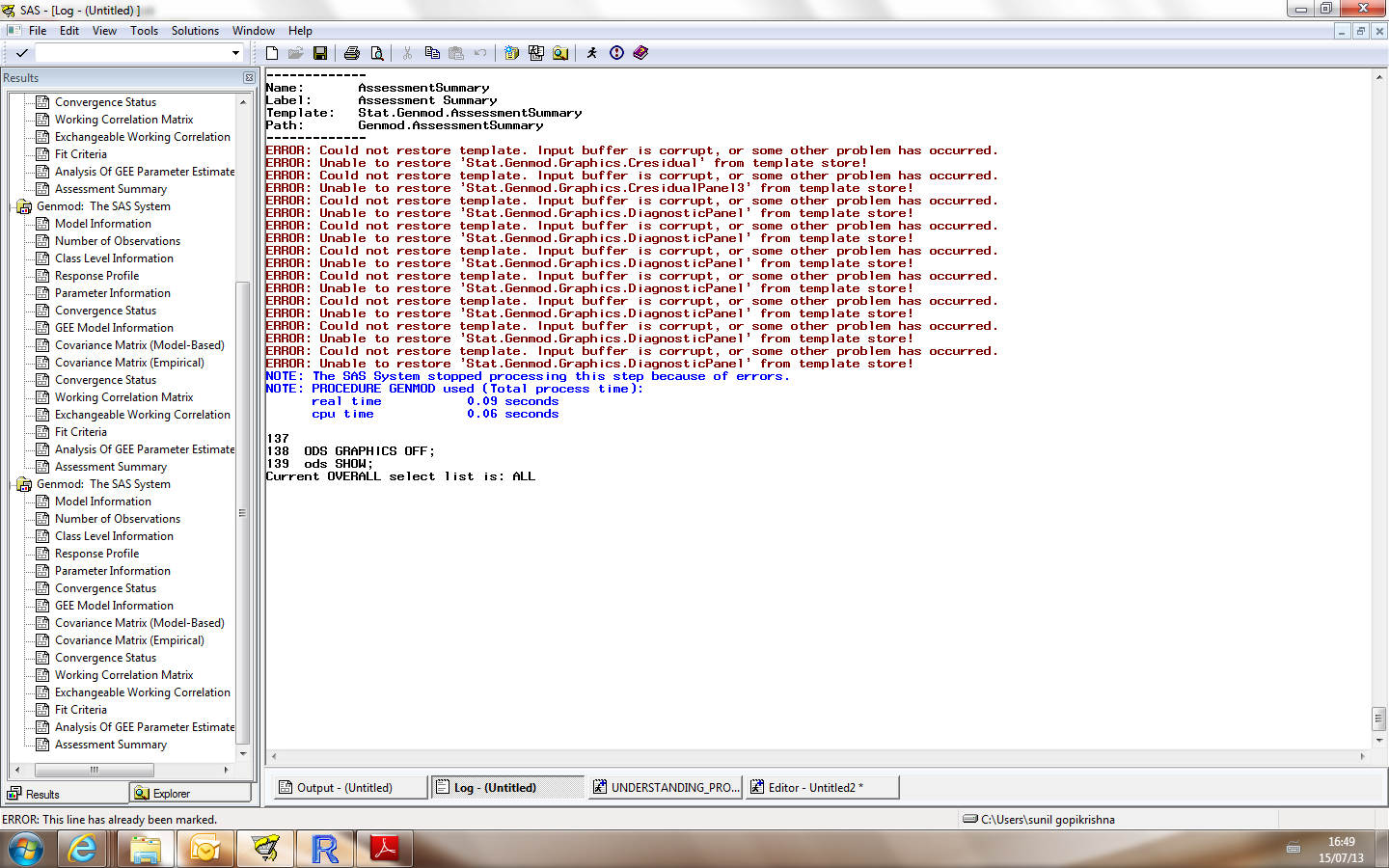
Task: Switch to the Output - (Untitled) window
Action: pos(349,788)
